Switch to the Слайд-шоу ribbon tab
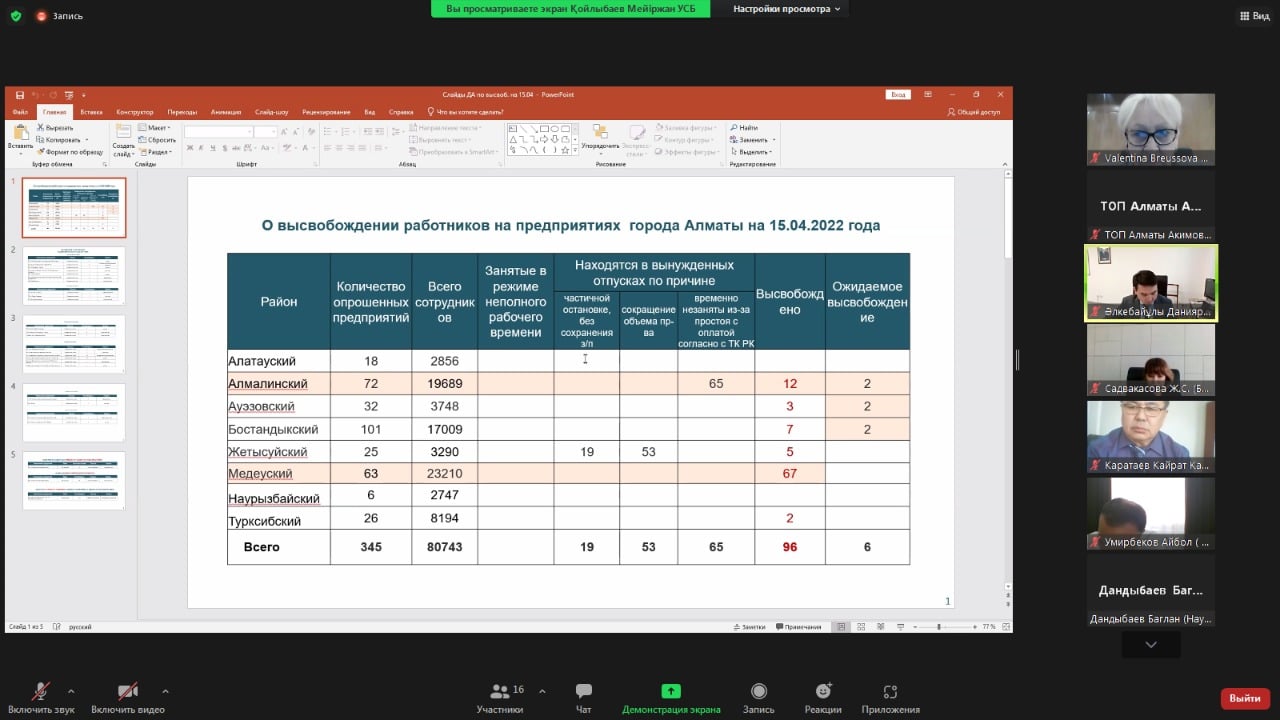The image size is (1280, 720). pyautogui.click(x=271, y=112)
